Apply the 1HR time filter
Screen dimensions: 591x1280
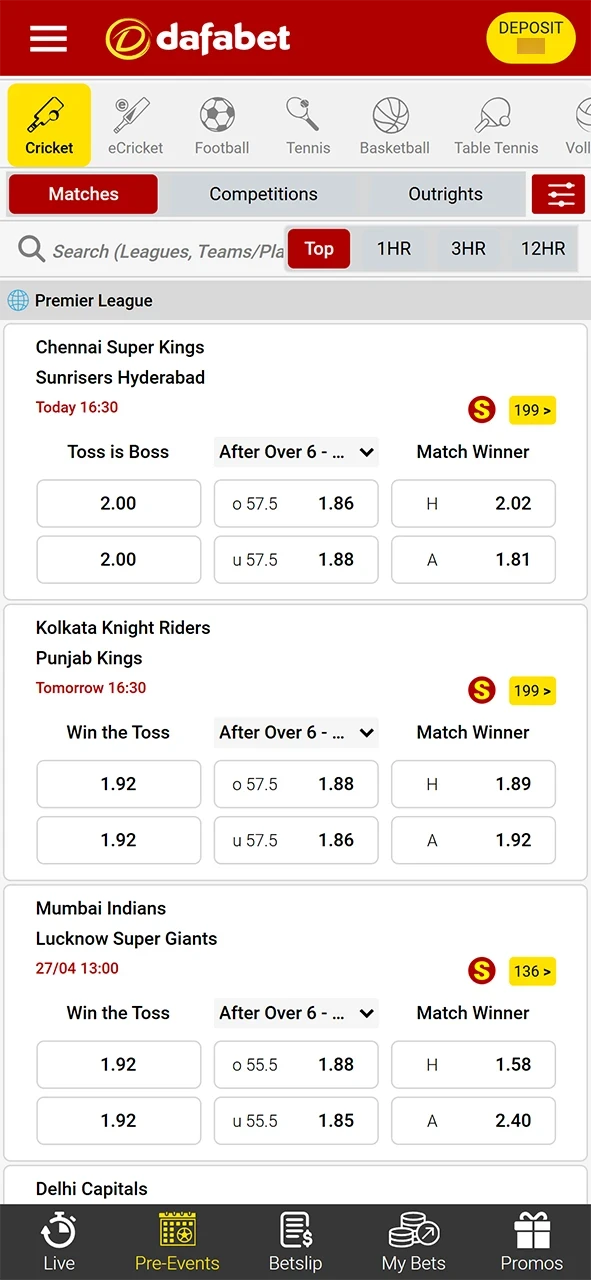(x=393, y=249)
